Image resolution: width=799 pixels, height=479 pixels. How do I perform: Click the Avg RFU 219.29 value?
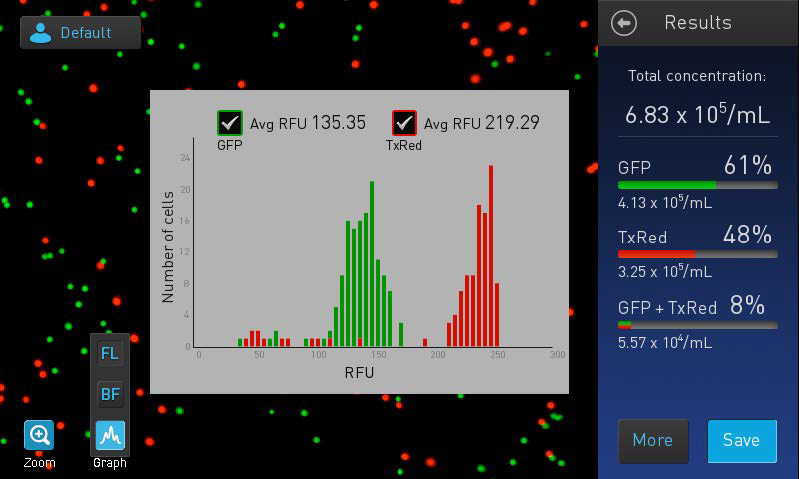(x=482, y=123)
